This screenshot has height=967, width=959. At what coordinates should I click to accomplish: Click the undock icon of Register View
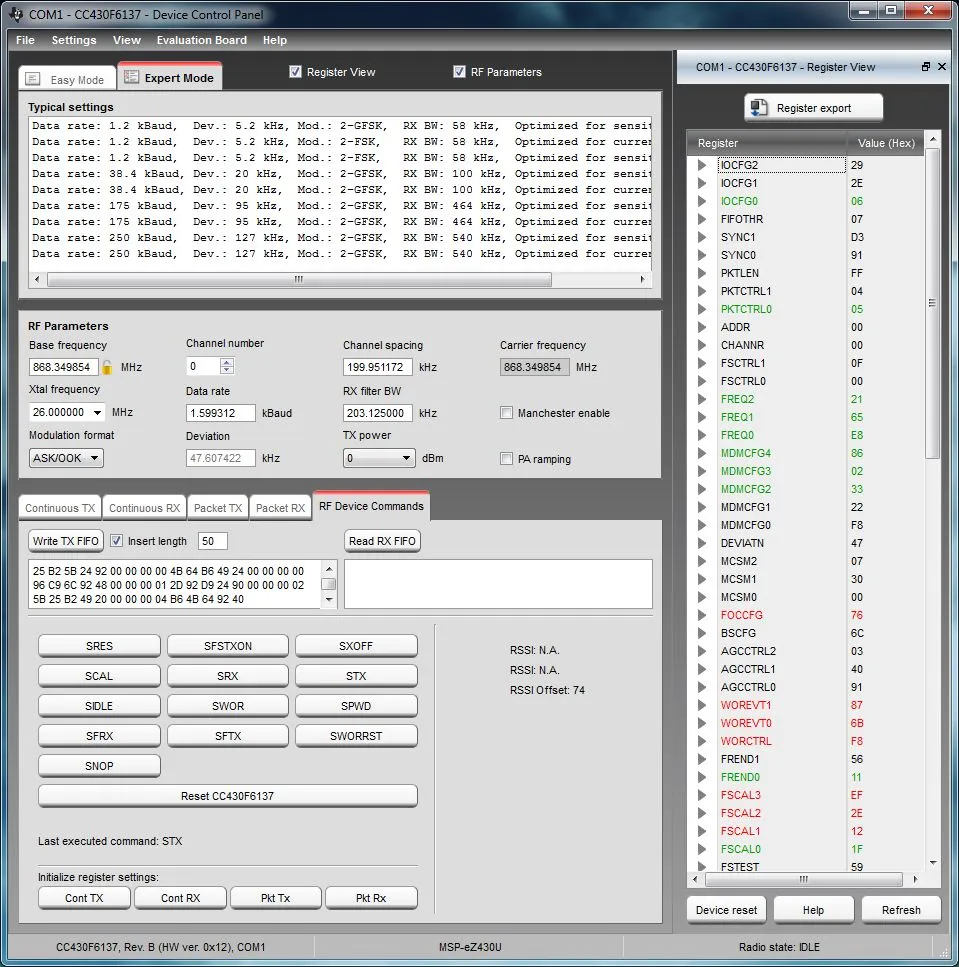tap(926, 67)
